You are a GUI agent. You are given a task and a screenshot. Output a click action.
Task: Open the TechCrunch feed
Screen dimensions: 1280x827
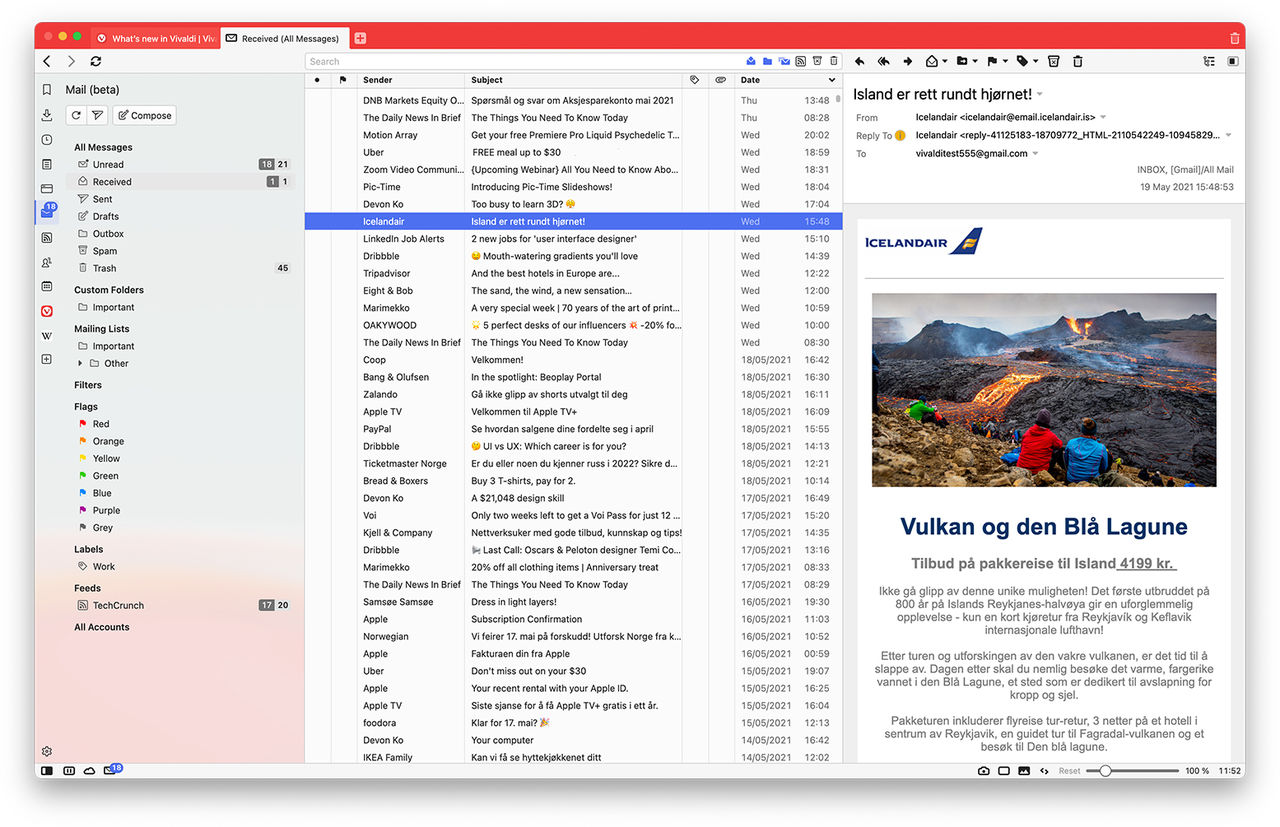pyautogui.click(x=182, y=605)
